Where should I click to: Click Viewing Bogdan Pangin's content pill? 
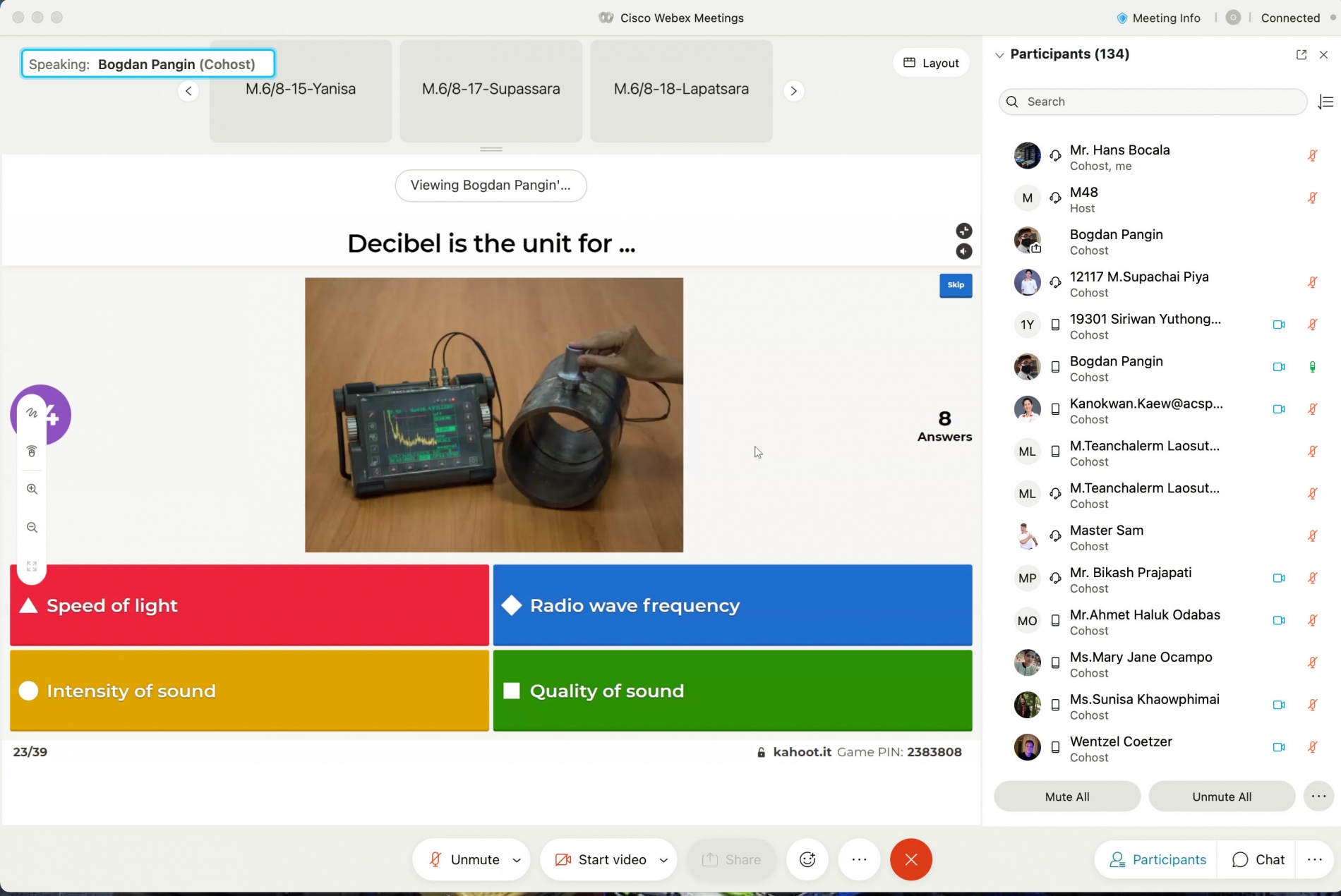(491, 186)
